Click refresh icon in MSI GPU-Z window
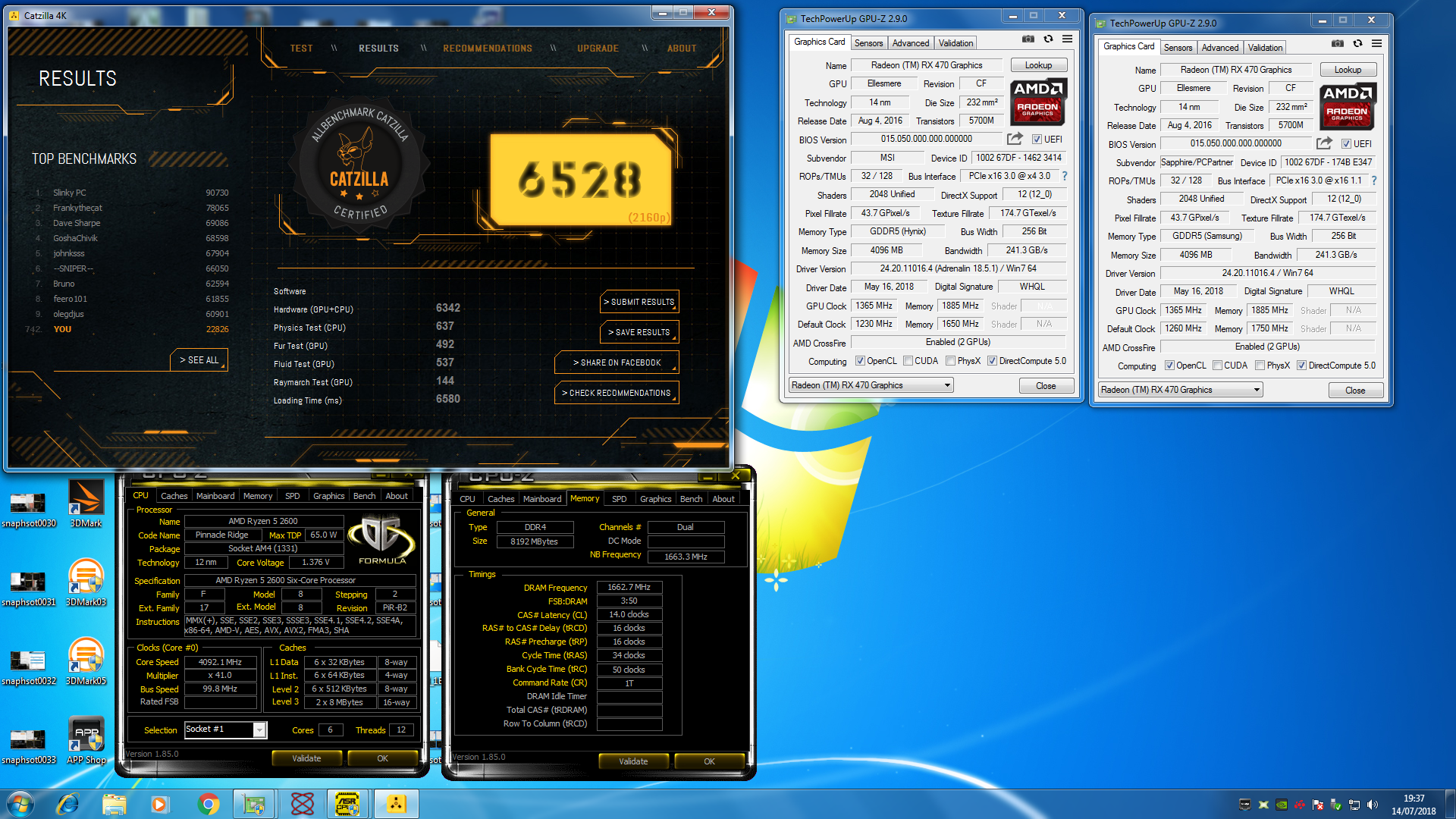The image size is (1456, 819). [x=1048, y=39]
